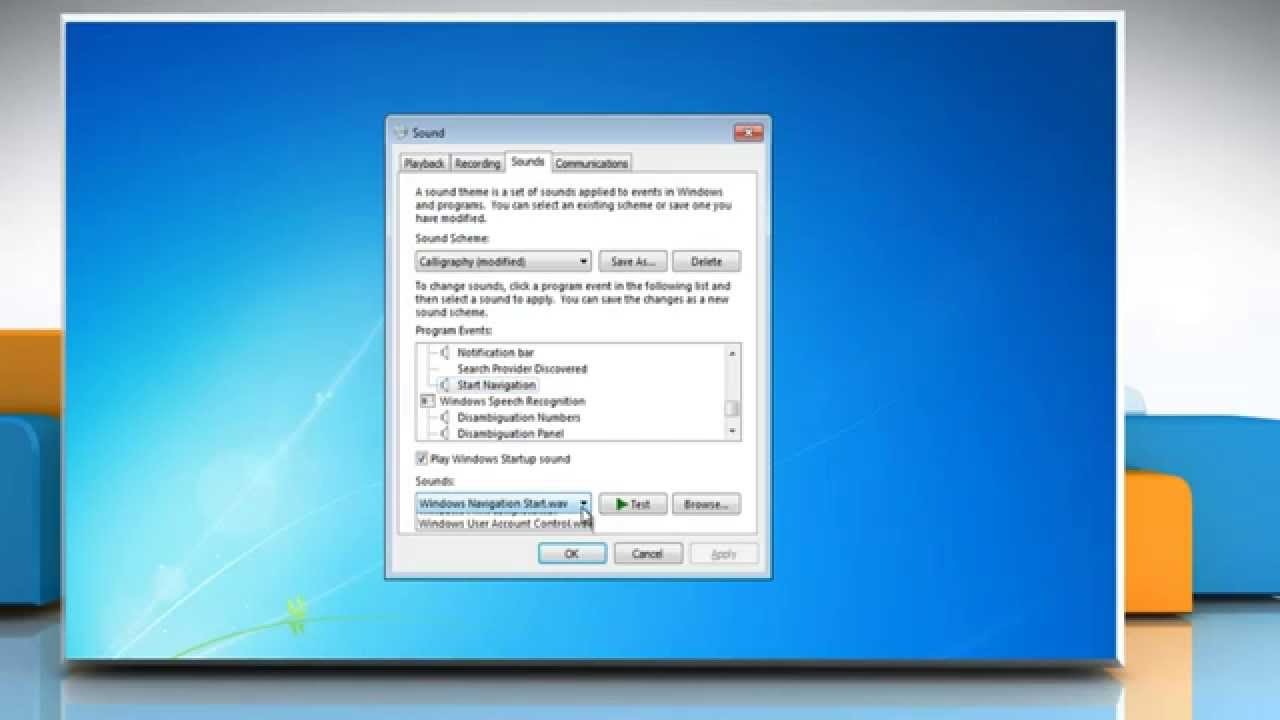Browse for a sound file

click(x=706, y=504)
